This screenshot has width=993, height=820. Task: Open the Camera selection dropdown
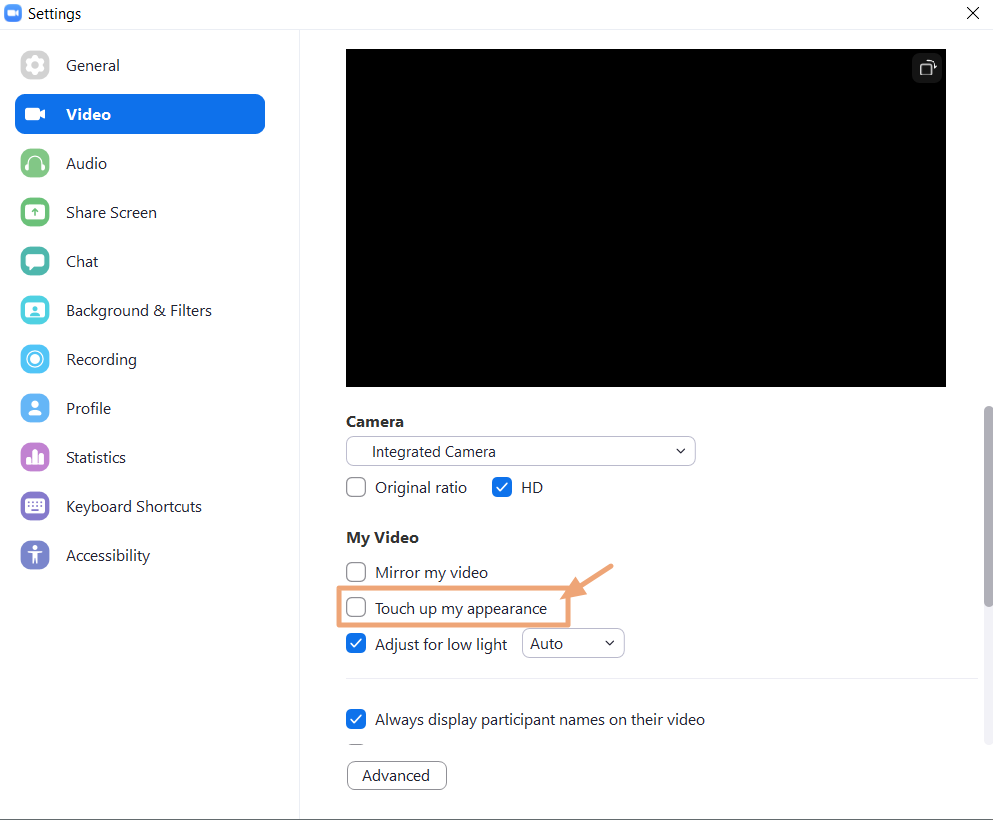[x=520, y=451]
